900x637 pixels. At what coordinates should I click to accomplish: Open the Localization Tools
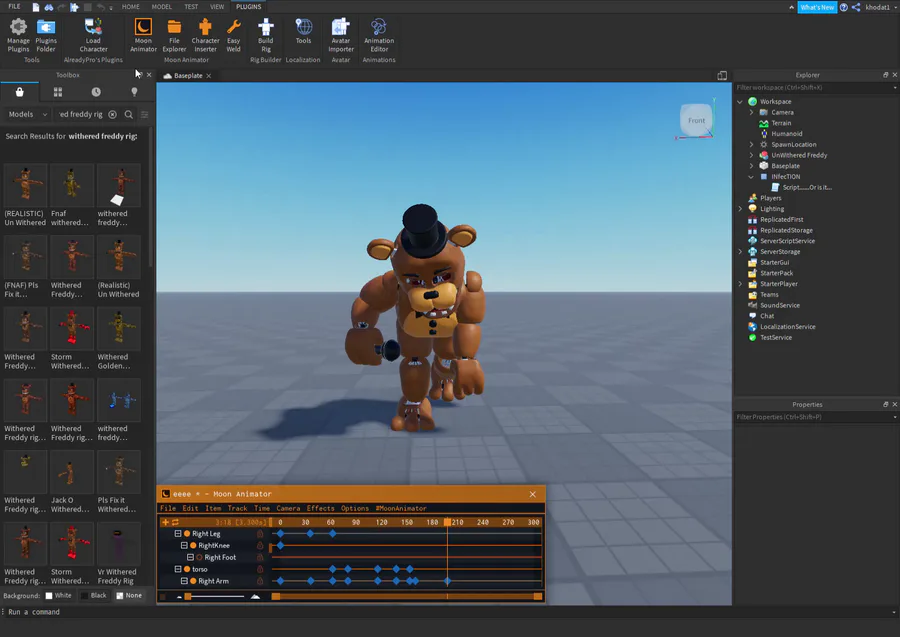click(303, 32)
